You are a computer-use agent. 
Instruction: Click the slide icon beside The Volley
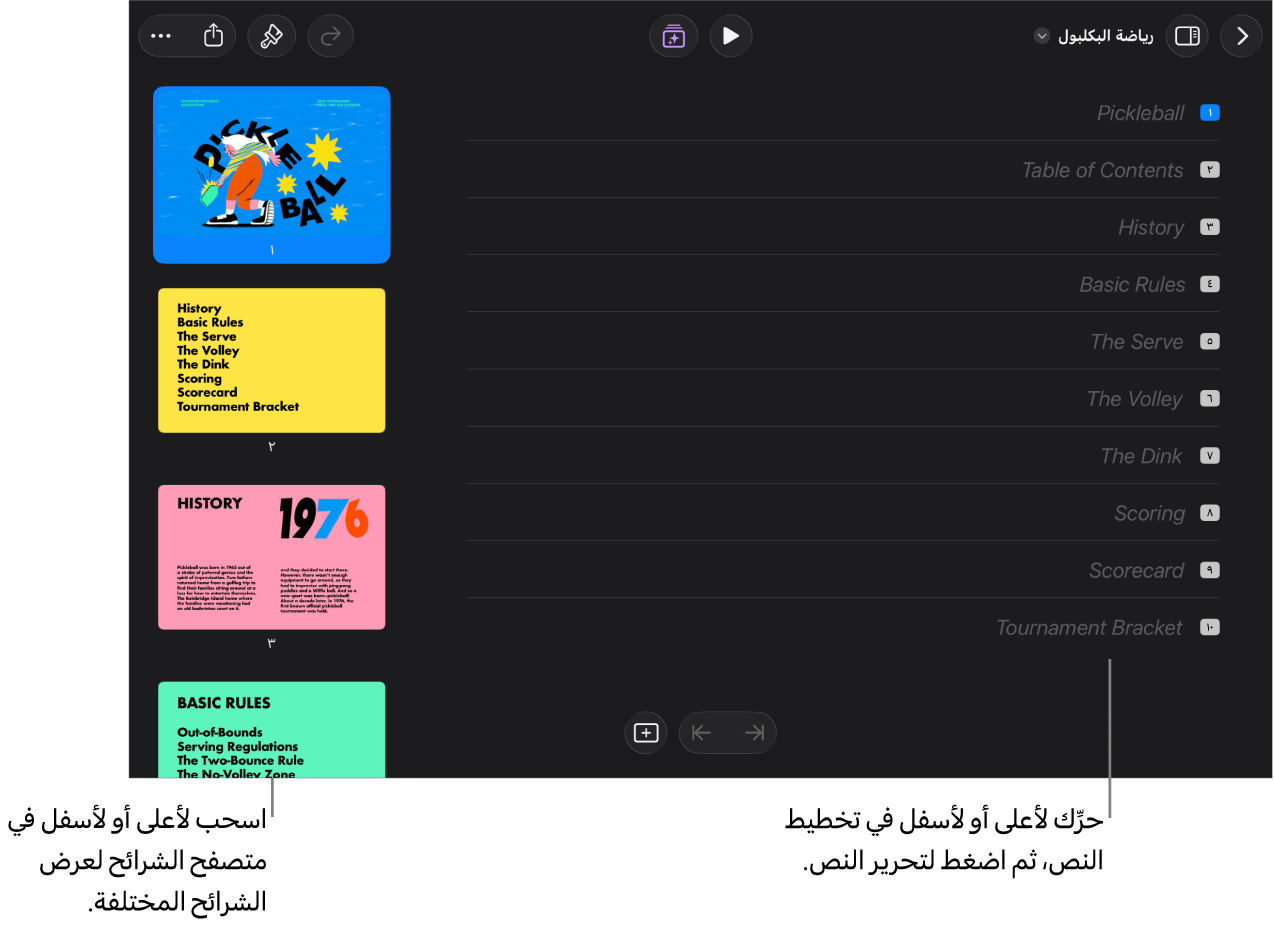click(1209, 399)
